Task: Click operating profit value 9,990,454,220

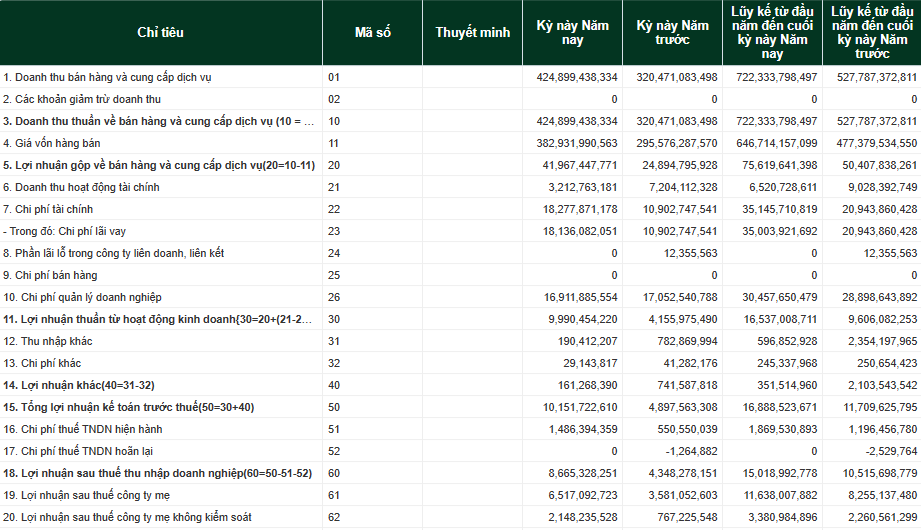Action: coord(583,319)
